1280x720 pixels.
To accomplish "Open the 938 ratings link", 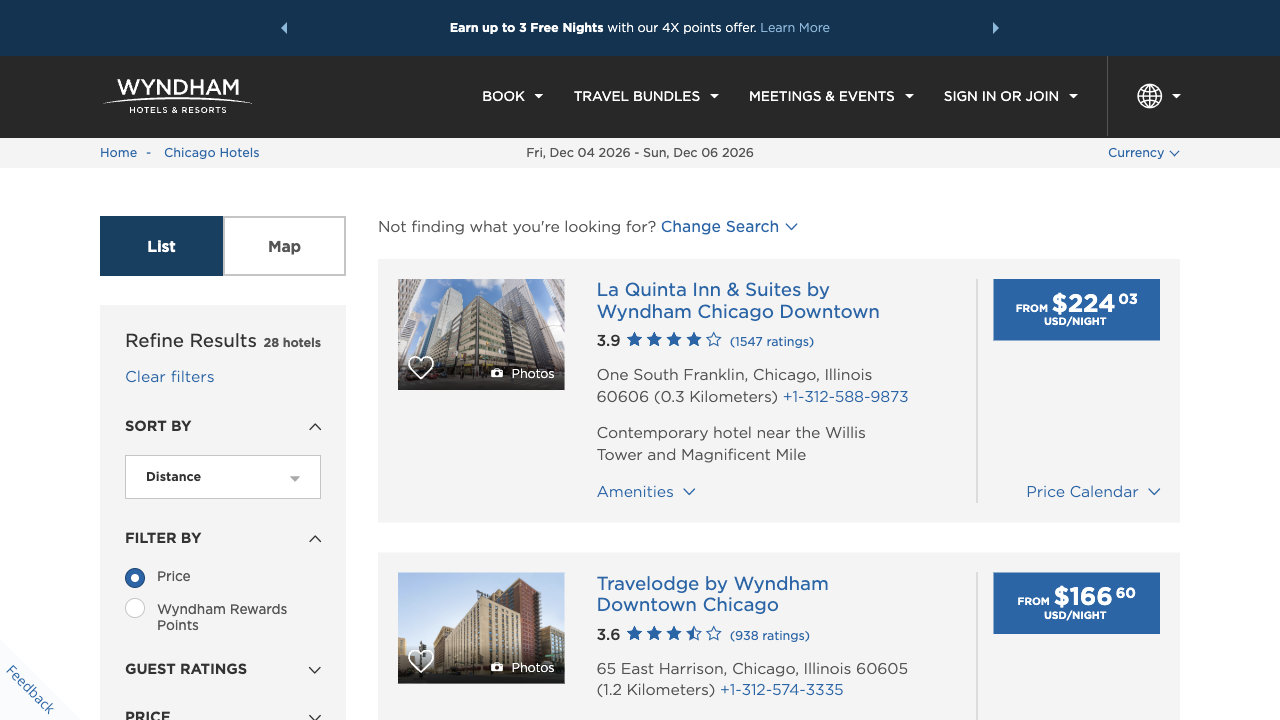I will (770, 635).
